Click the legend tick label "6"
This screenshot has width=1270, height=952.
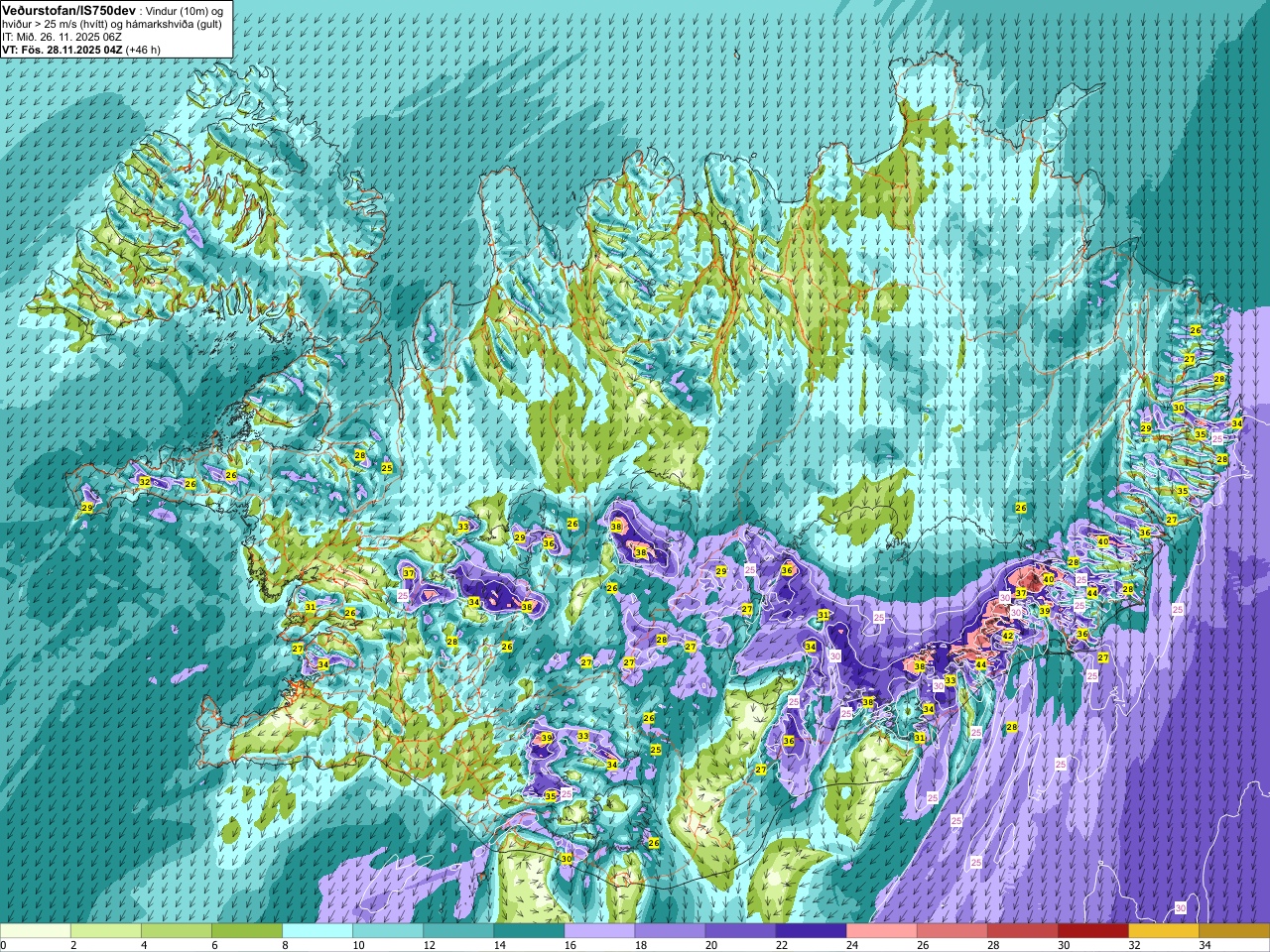(x=214, y=945)
